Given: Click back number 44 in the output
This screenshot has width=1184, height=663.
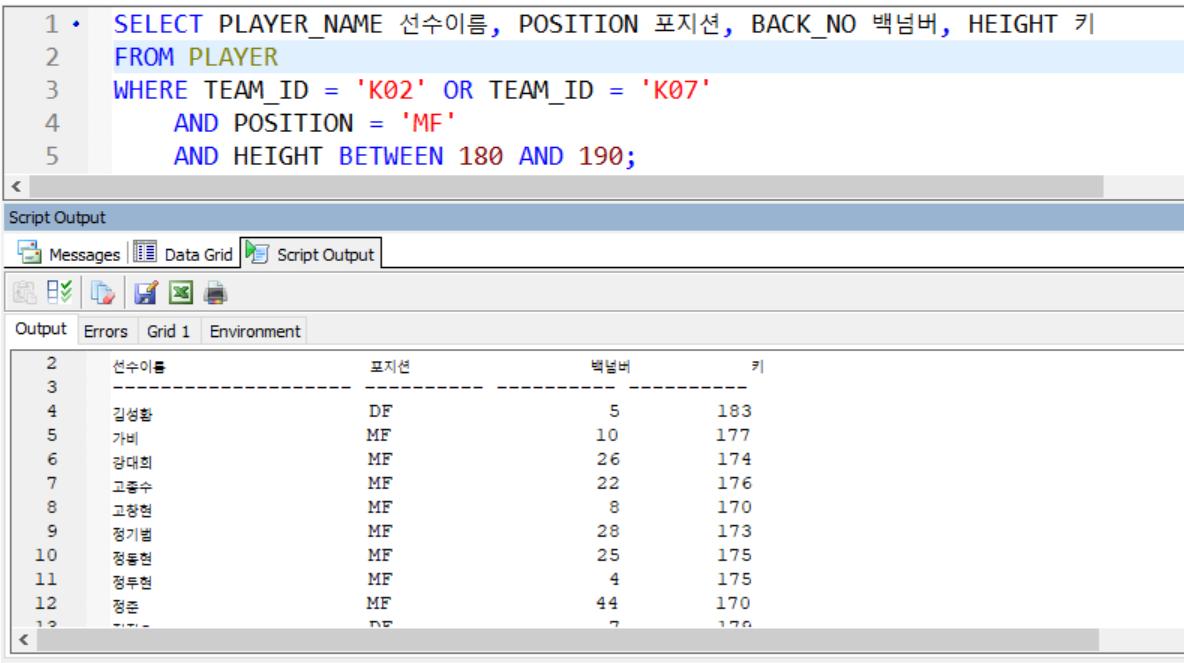Looking at the screenshot, I should coord(606,603).
